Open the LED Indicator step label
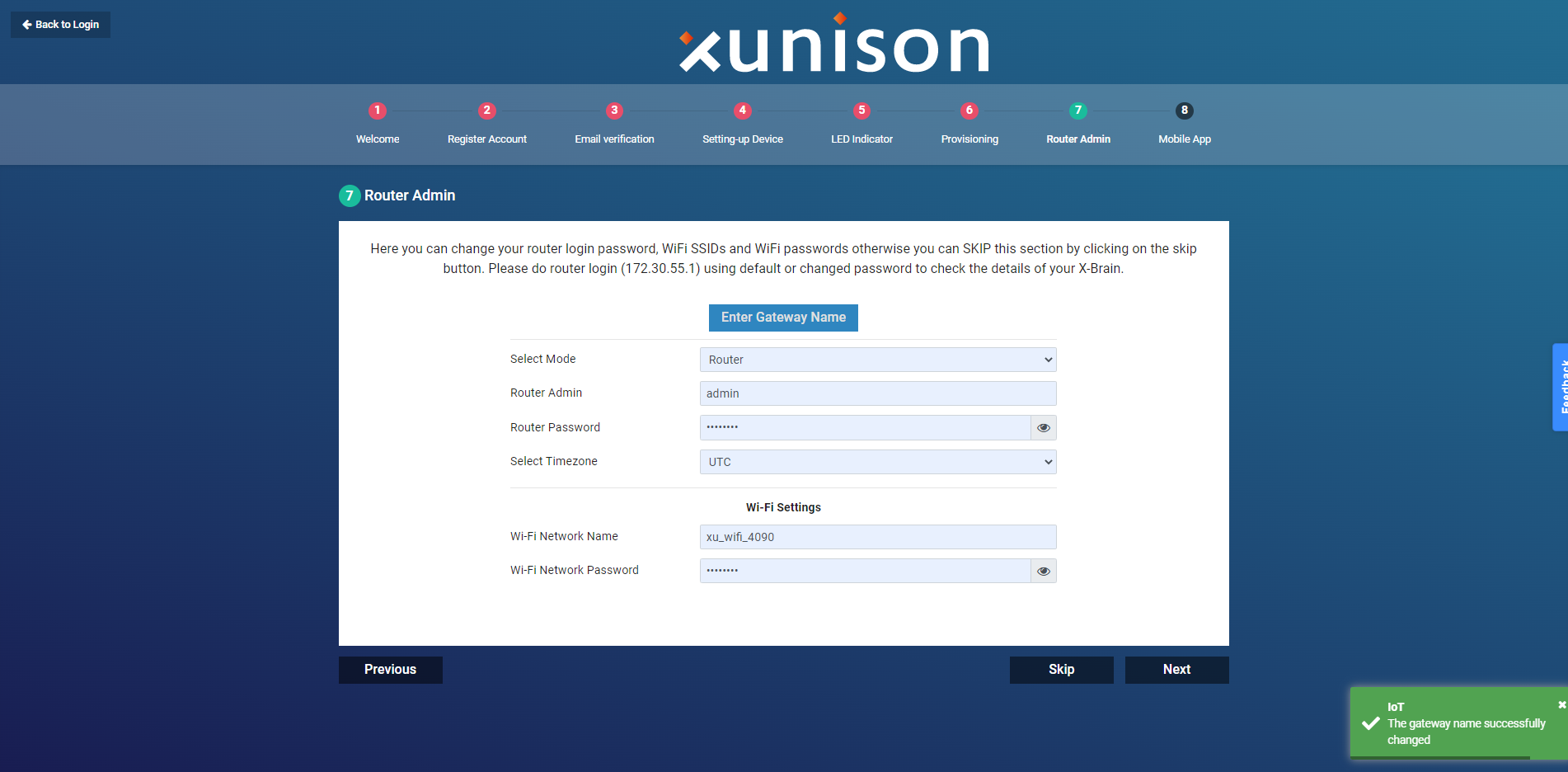 862,139
